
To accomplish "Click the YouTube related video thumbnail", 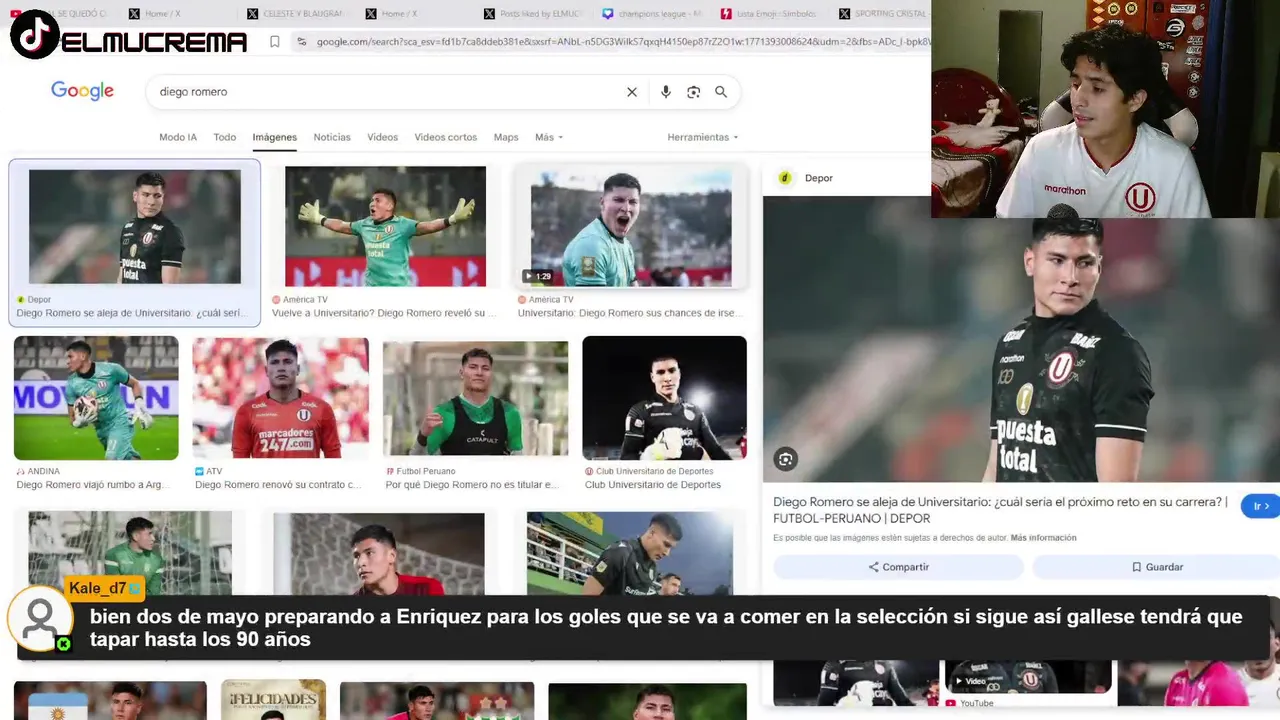I will point(1028,676).
